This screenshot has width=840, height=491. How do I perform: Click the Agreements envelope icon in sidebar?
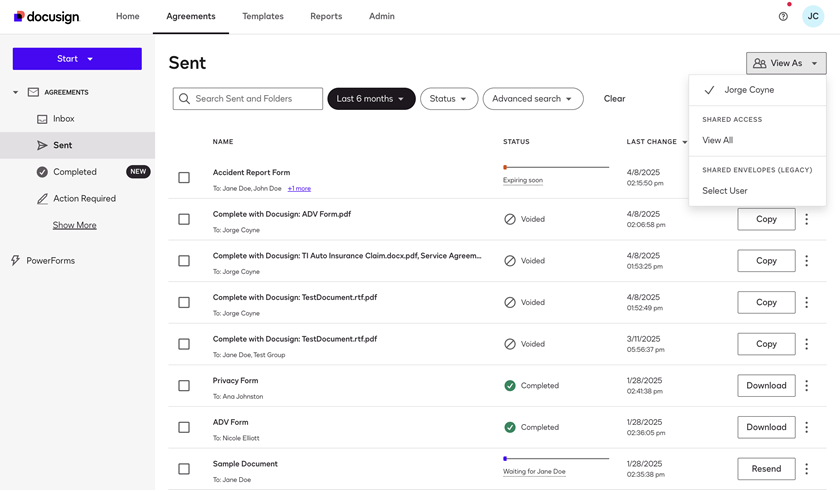click(x=33, y=92)
